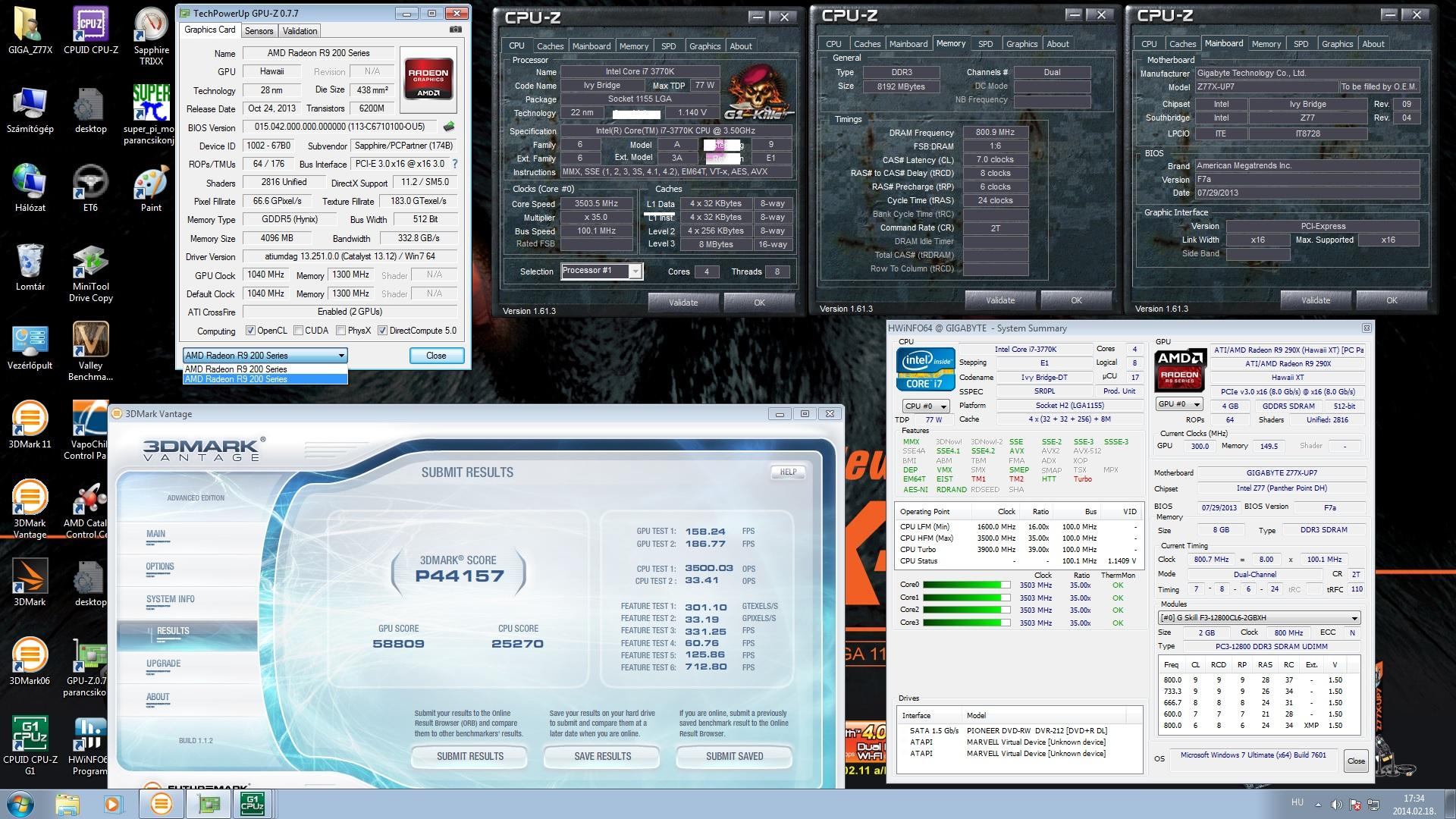
Task: Click the SUBMIT RESULTS button
Action: pos(469,756)
